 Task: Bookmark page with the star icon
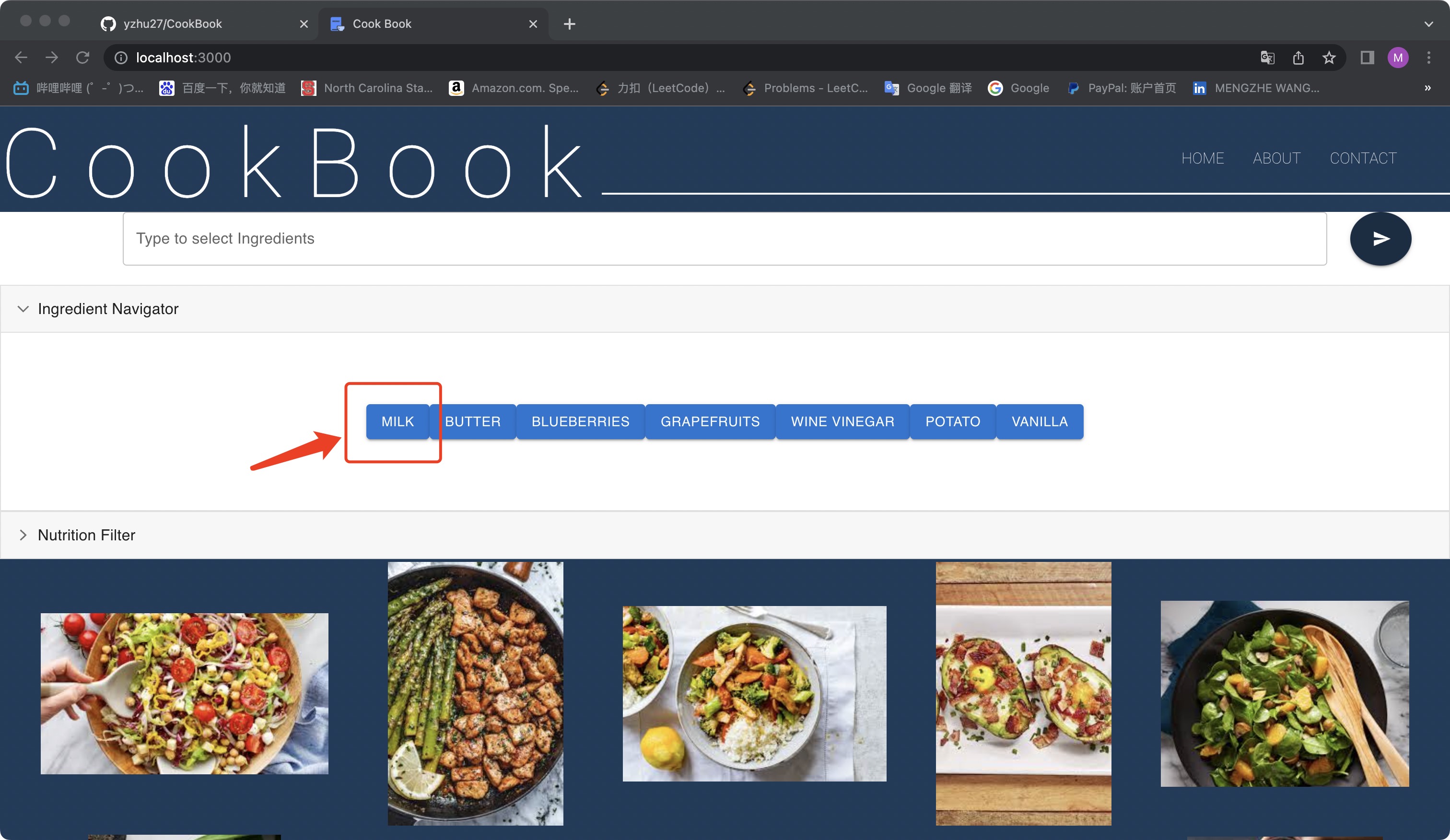tap(1328, 58)
